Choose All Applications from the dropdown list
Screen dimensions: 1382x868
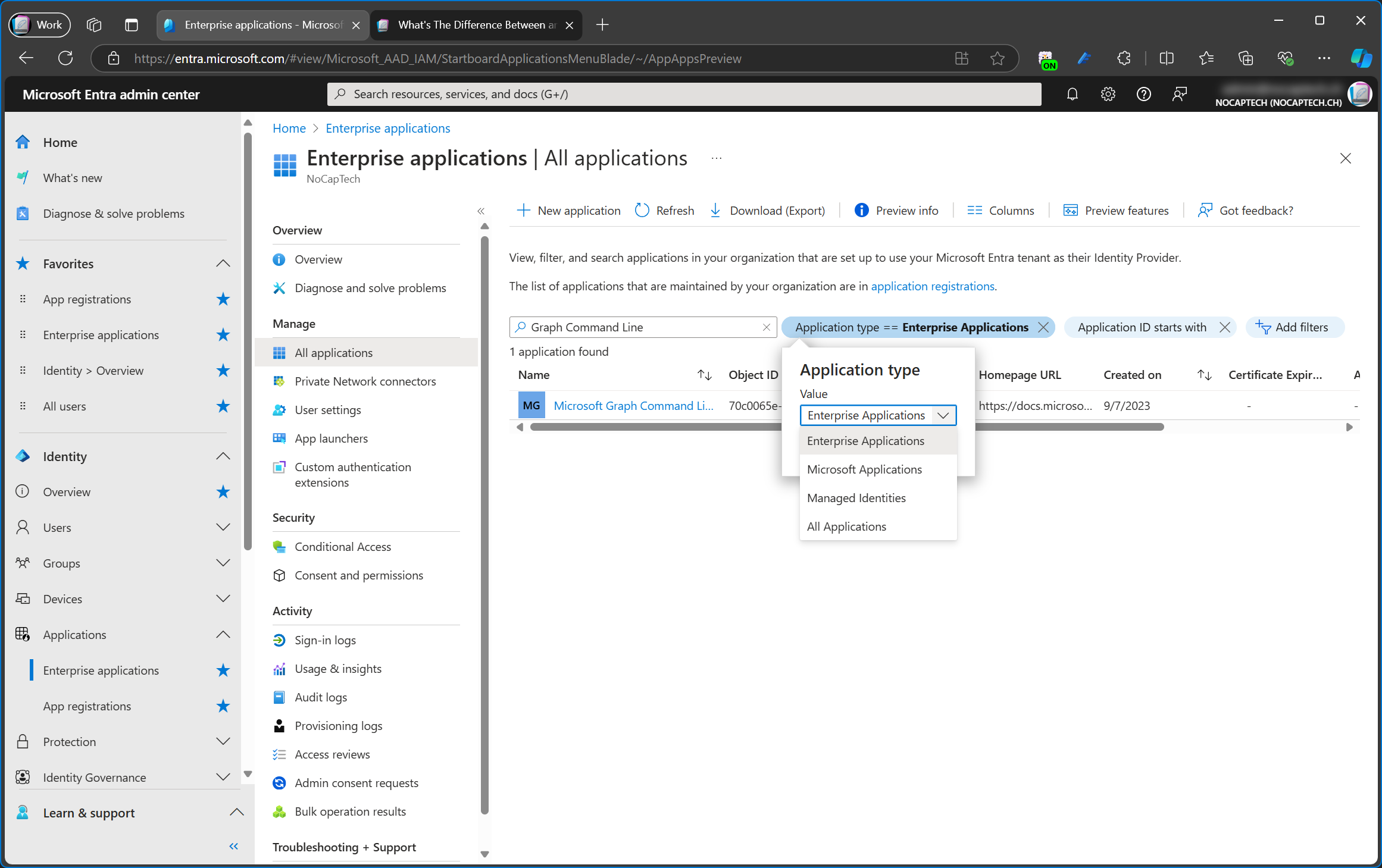(878, 527)
